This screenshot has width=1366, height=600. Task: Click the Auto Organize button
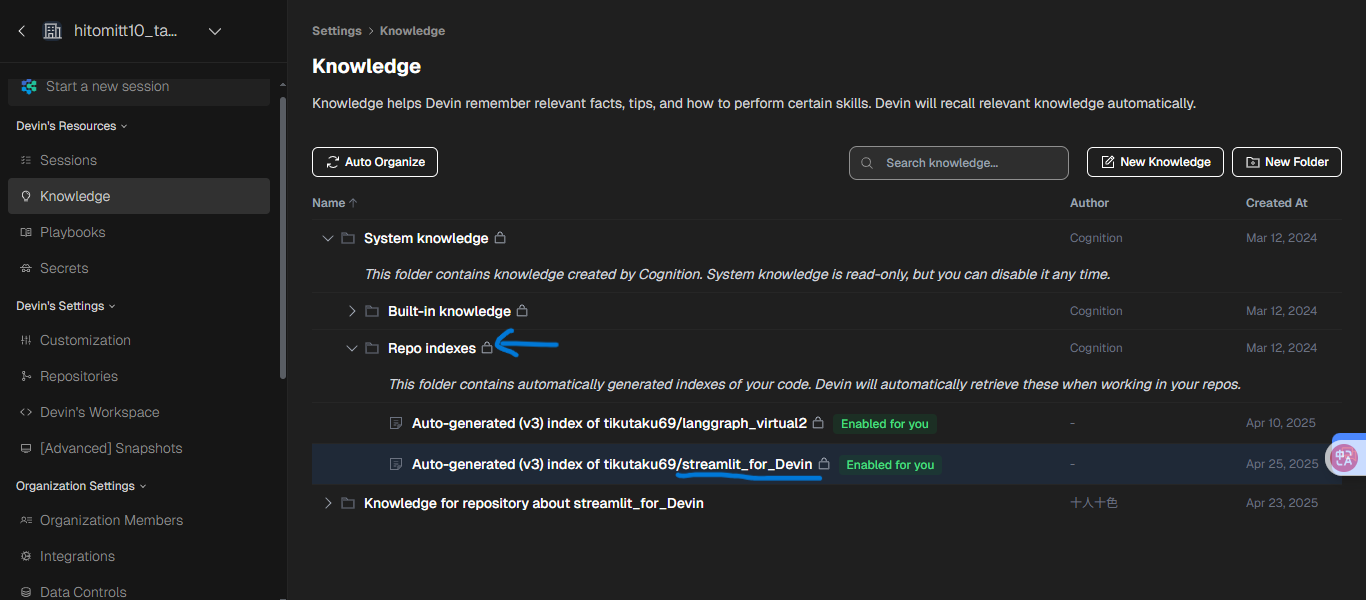click(x=375, y=162)
